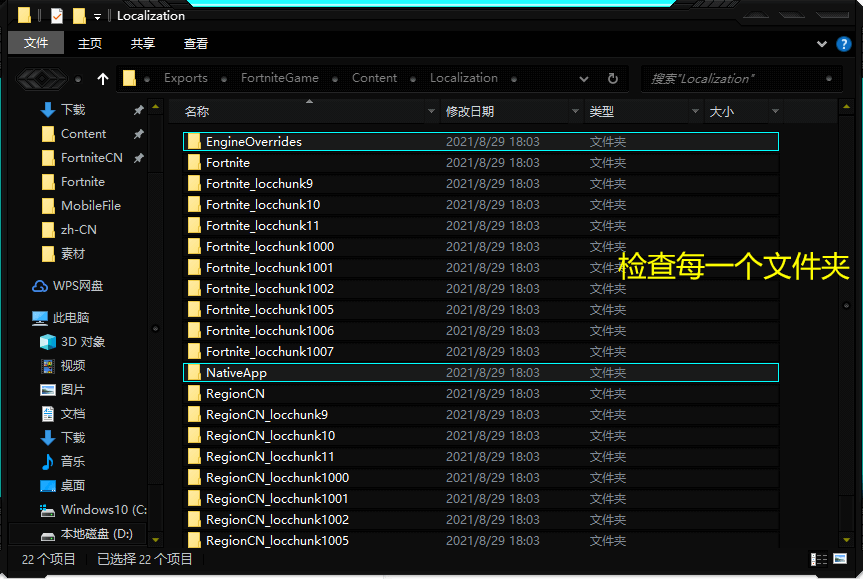Select the EngineOverrides folder
This screenshot has height=579, width=863.
click(x=480, y=141)
